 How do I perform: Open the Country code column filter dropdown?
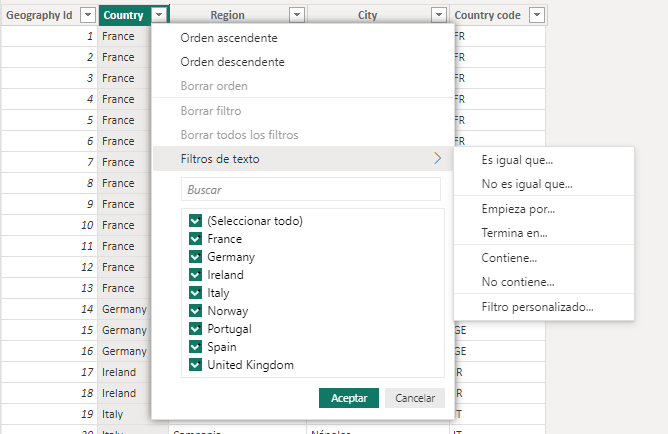click(x=537, y=15)
